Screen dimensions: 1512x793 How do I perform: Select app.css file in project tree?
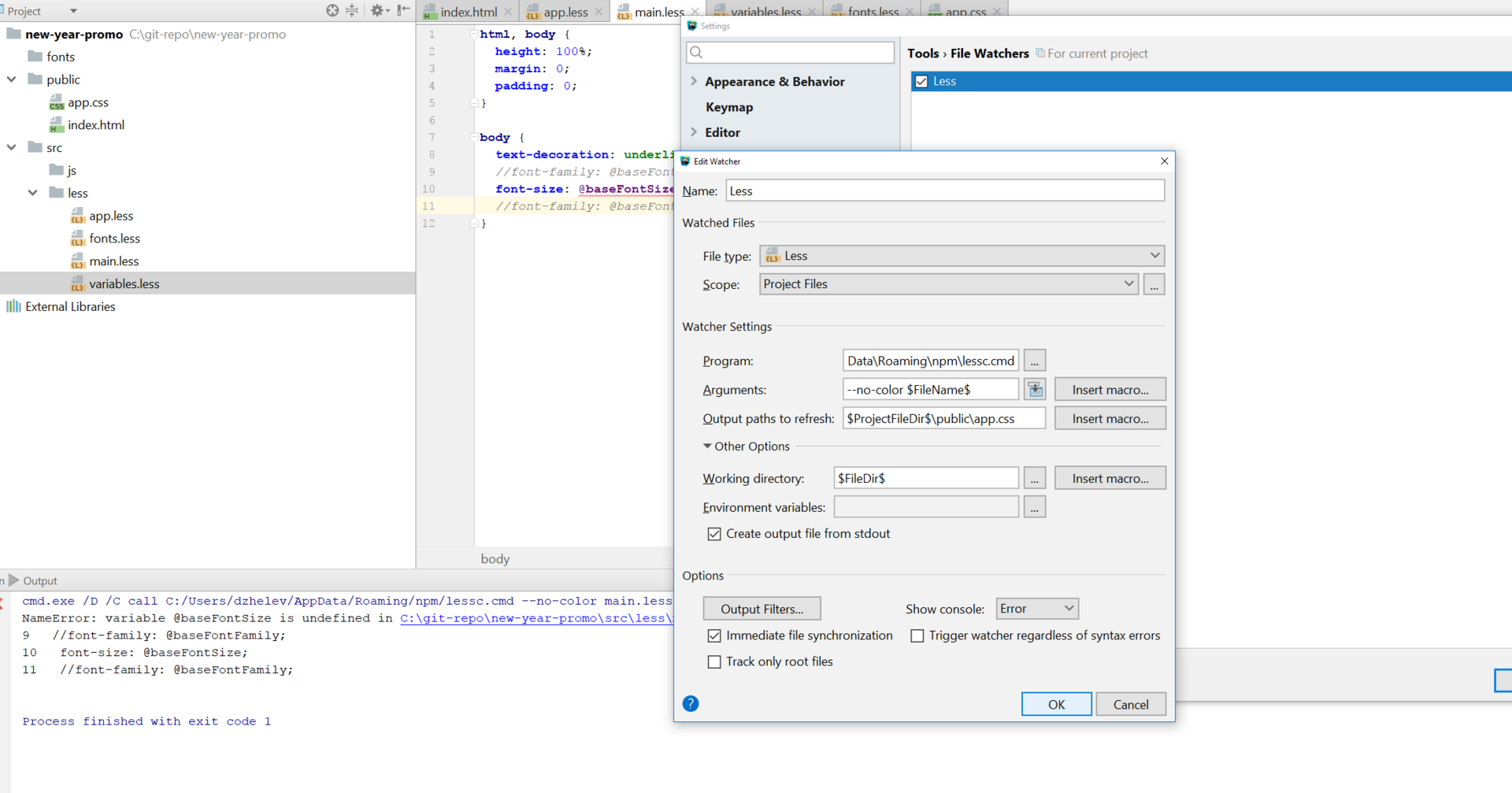(87, 102)
